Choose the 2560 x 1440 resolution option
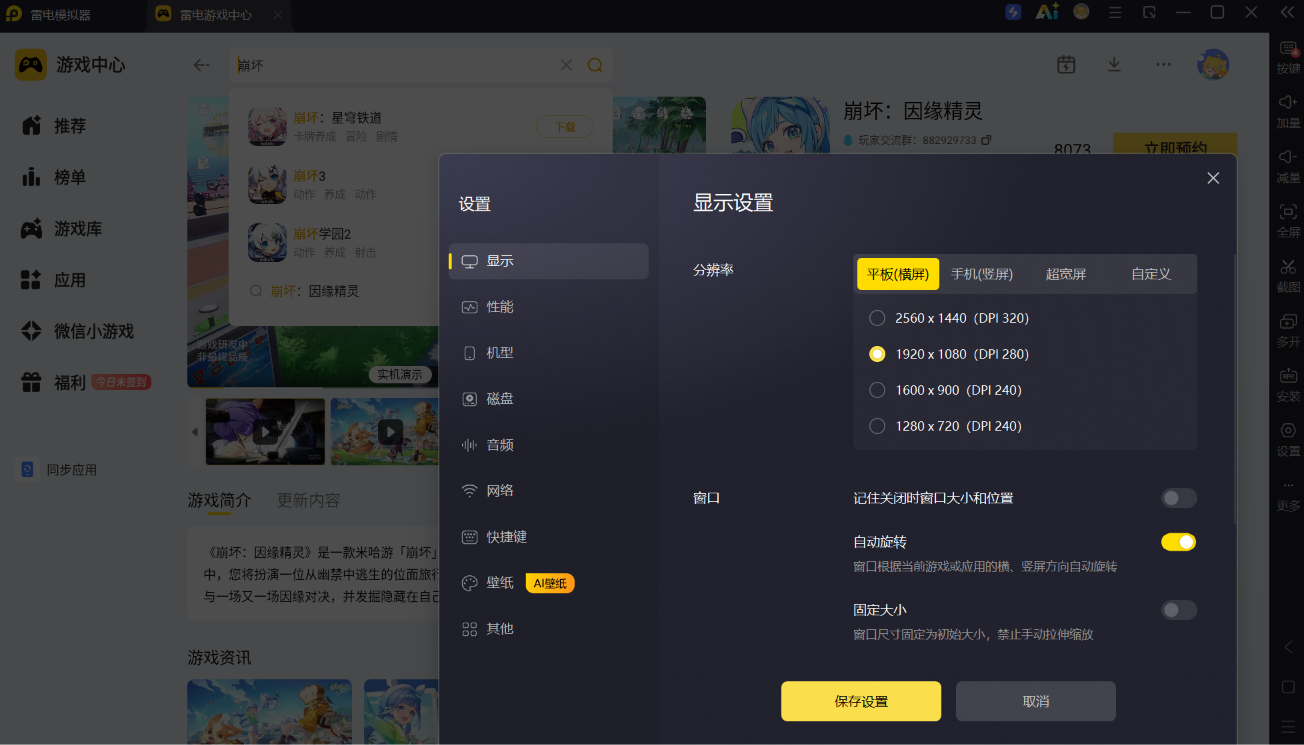 (x=949, y=318)
